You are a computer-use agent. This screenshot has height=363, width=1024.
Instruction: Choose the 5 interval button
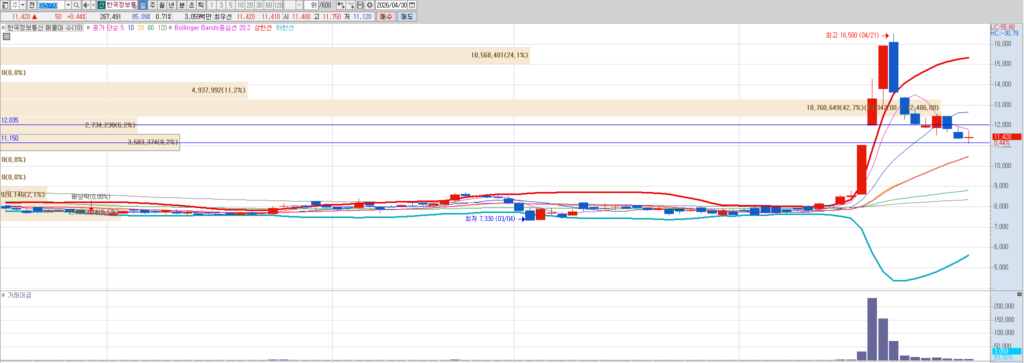[231, 5]
